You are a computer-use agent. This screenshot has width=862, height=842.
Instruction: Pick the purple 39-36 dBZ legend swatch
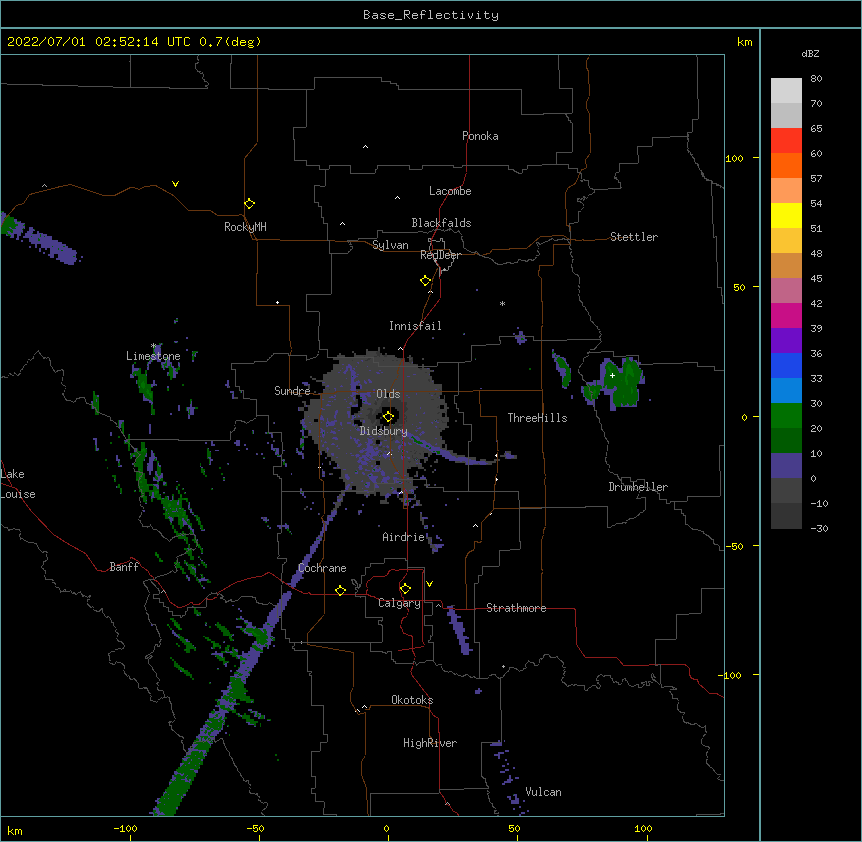(786, 340)
